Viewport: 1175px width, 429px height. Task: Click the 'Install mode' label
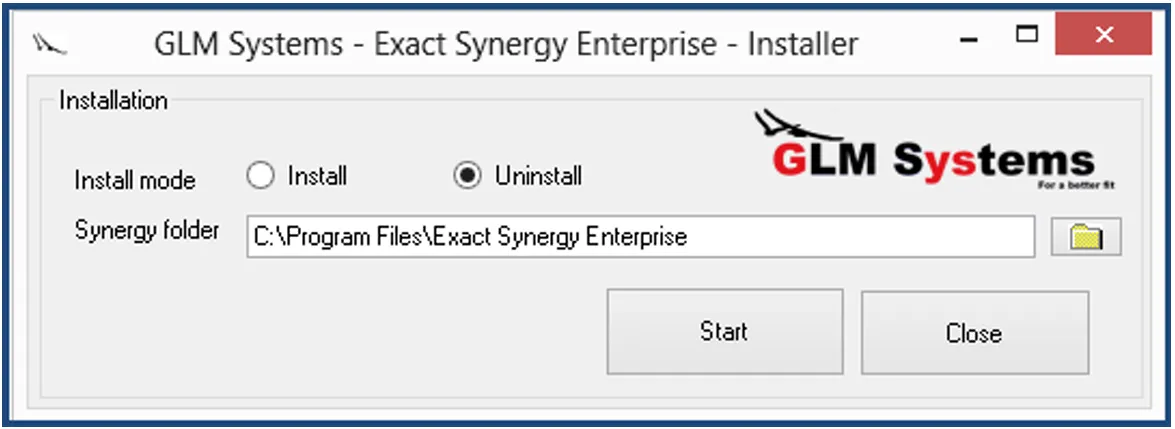(x=135, y=181)
